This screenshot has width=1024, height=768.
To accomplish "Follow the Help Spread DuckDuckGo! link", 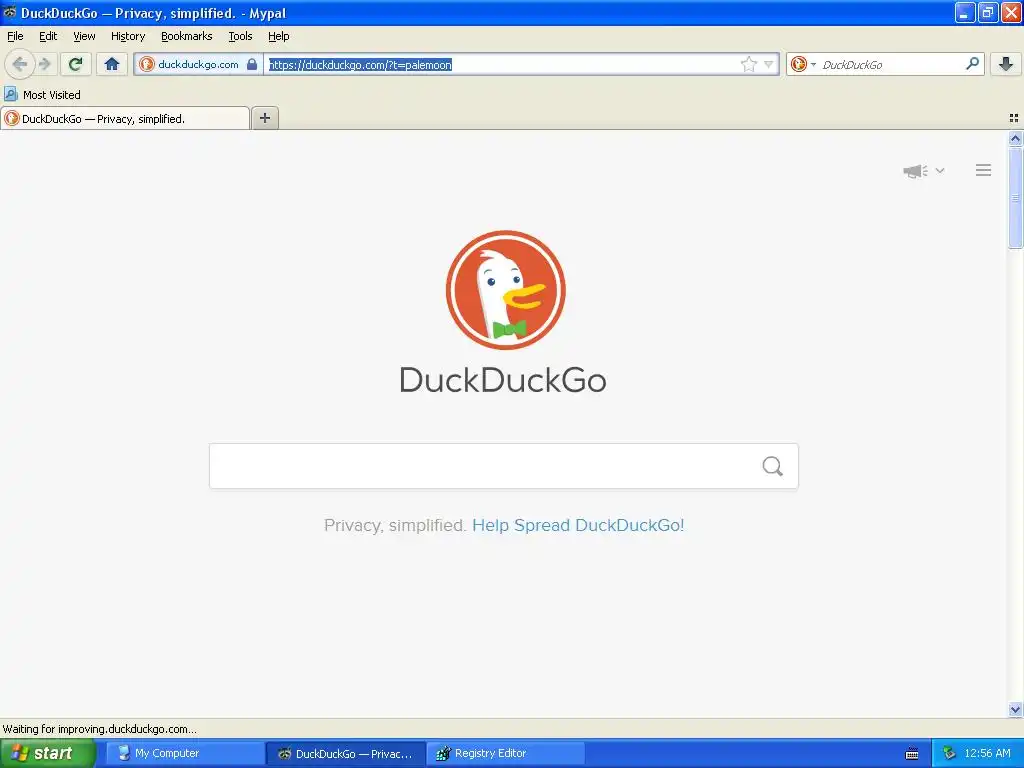I will [x=578, y=525].
